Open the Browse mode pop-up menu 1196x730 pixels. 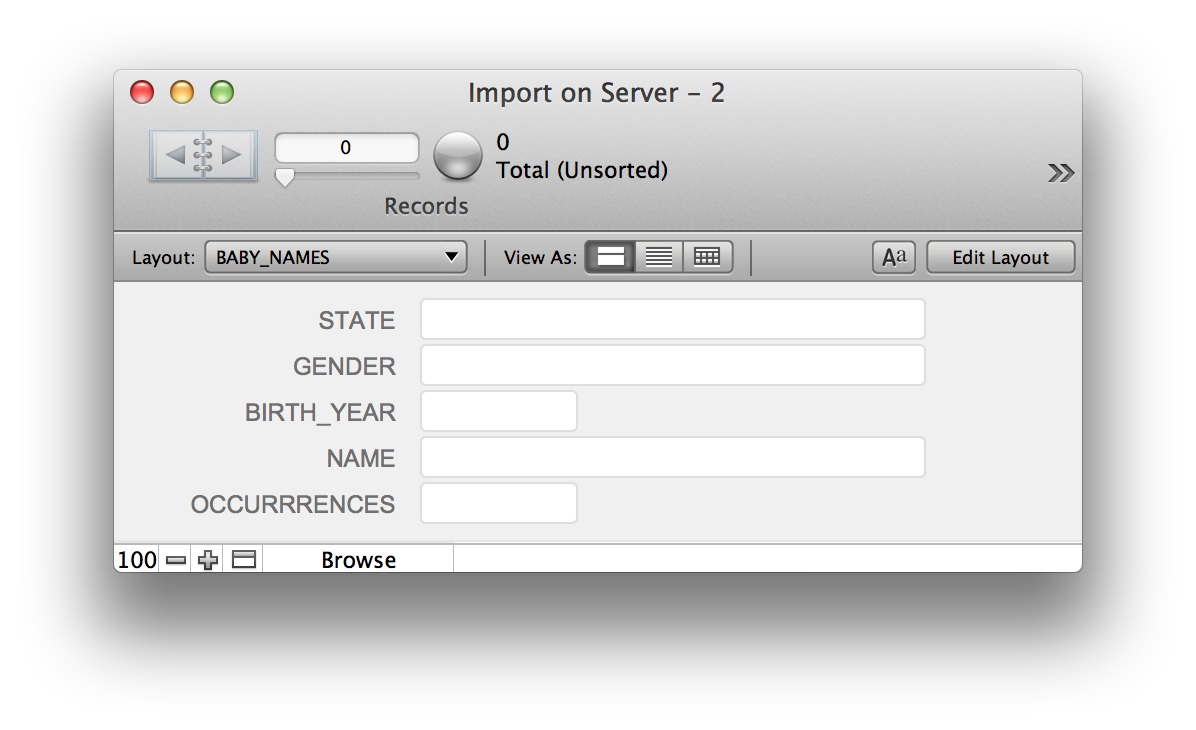click(x=358, y=560)
